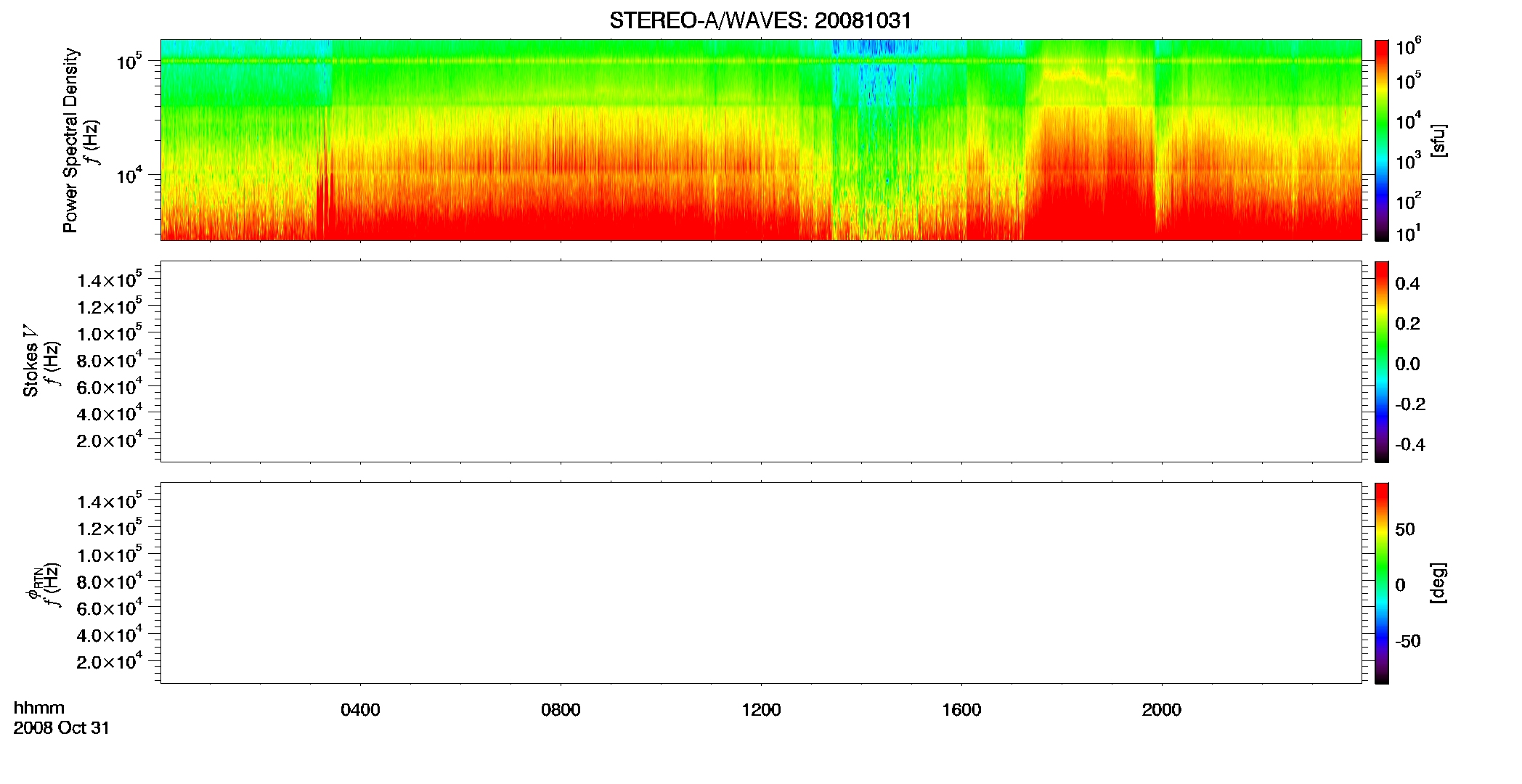
Task: Select the [deg] unit label
Action: tap(1438, 583)
